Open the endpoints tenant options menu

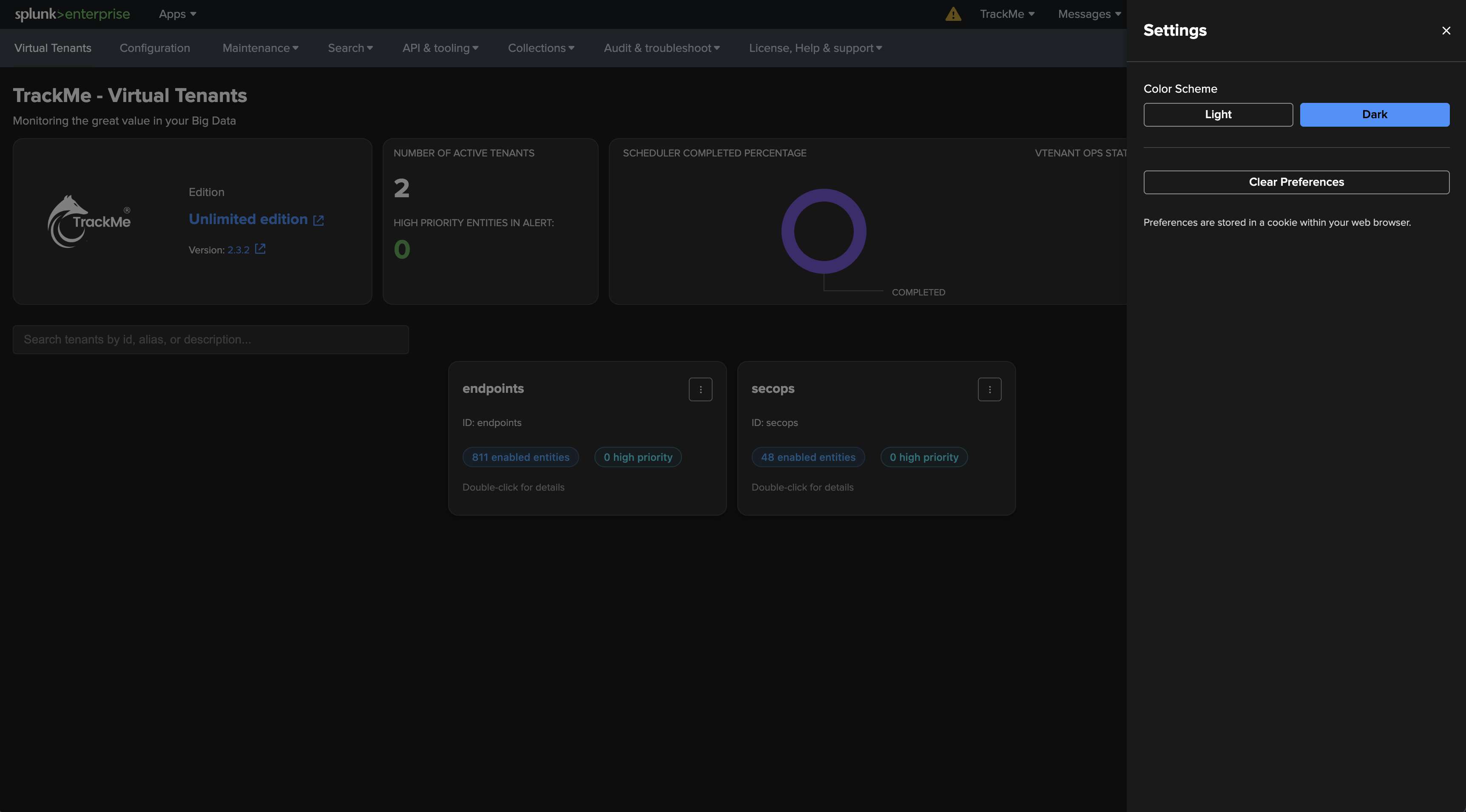tap(701, 390)
